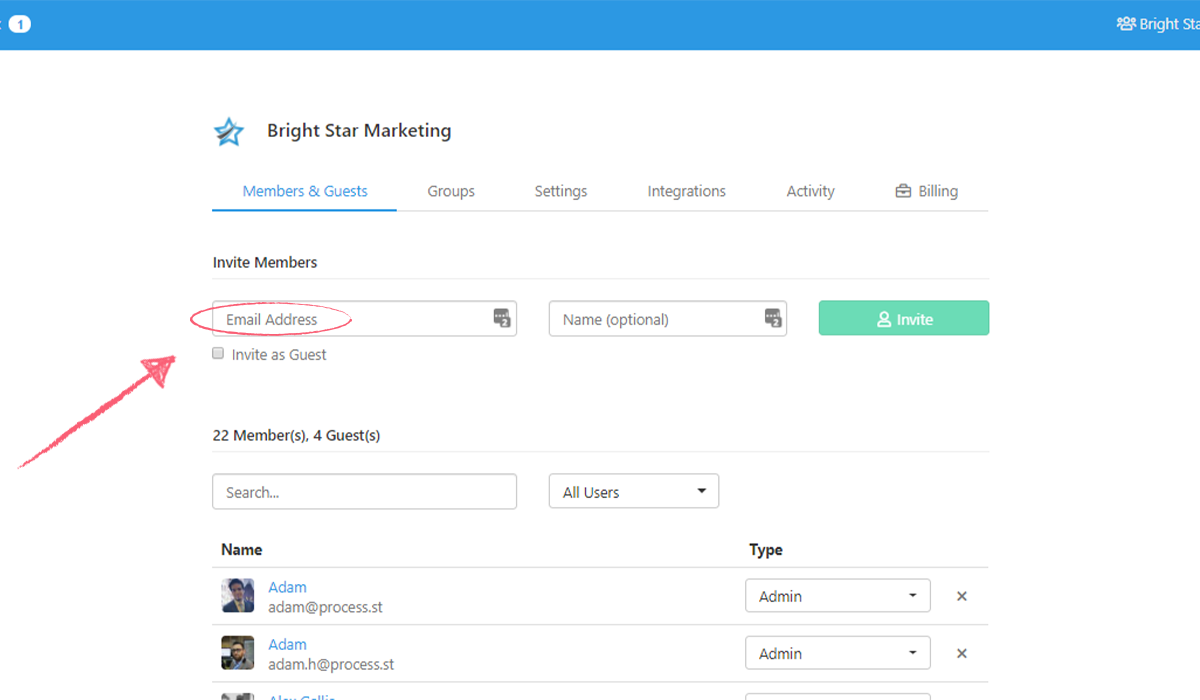Change the Admin type for adam@process.st
This screenshot has width=1200, height=700.
pyautogui.click(x=838, y=596)
